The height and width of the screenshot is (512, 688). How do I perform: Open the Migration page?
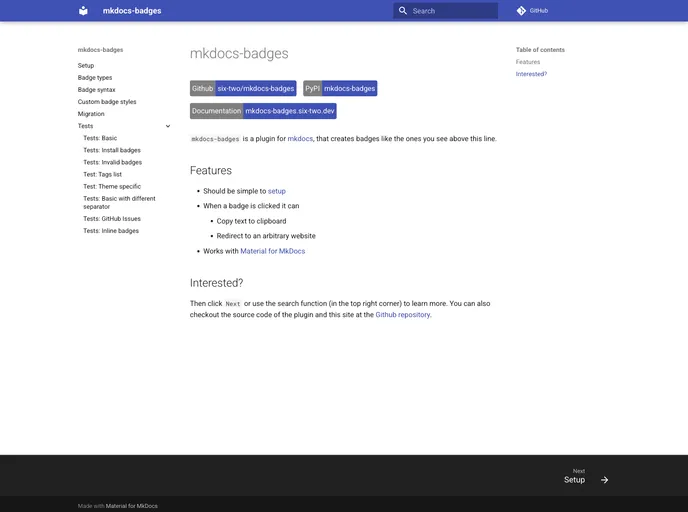91,114
